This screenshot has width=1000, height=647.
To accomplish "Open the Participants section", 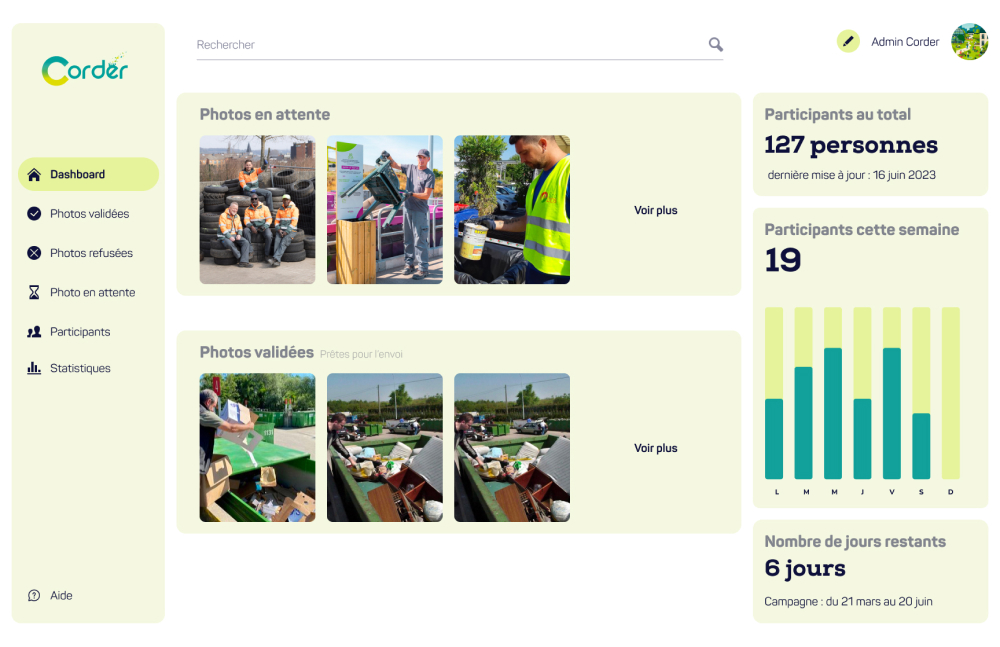I will tap(81, 331).
